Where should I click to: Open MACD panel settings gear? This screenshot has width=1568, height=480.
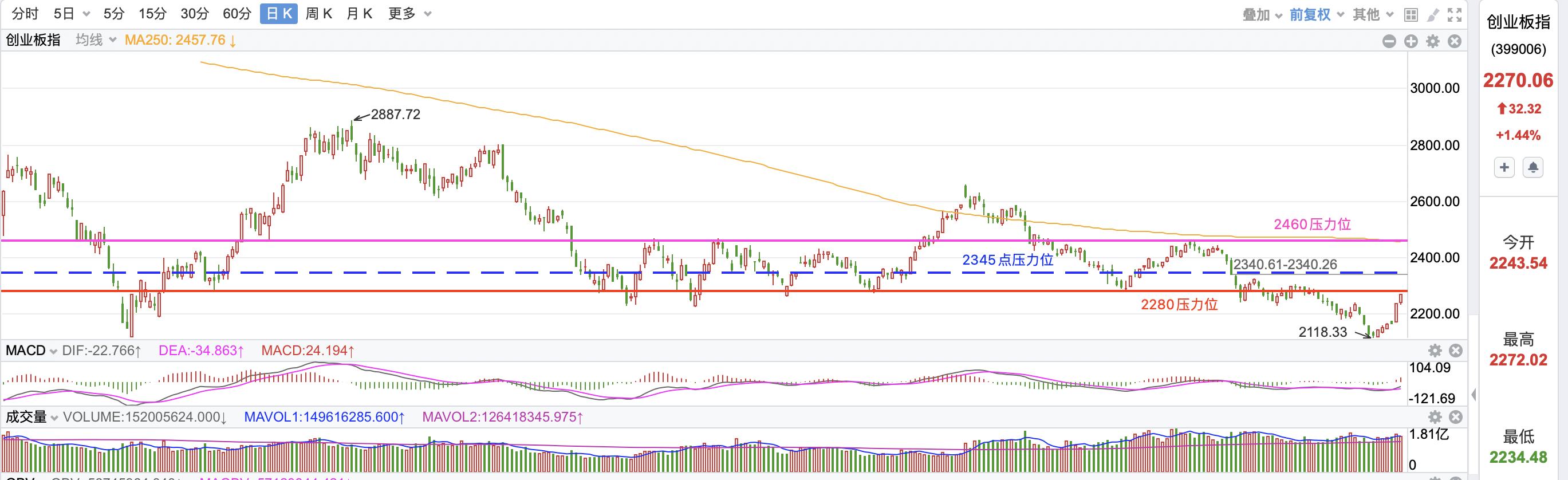(x=1435, y=350)
